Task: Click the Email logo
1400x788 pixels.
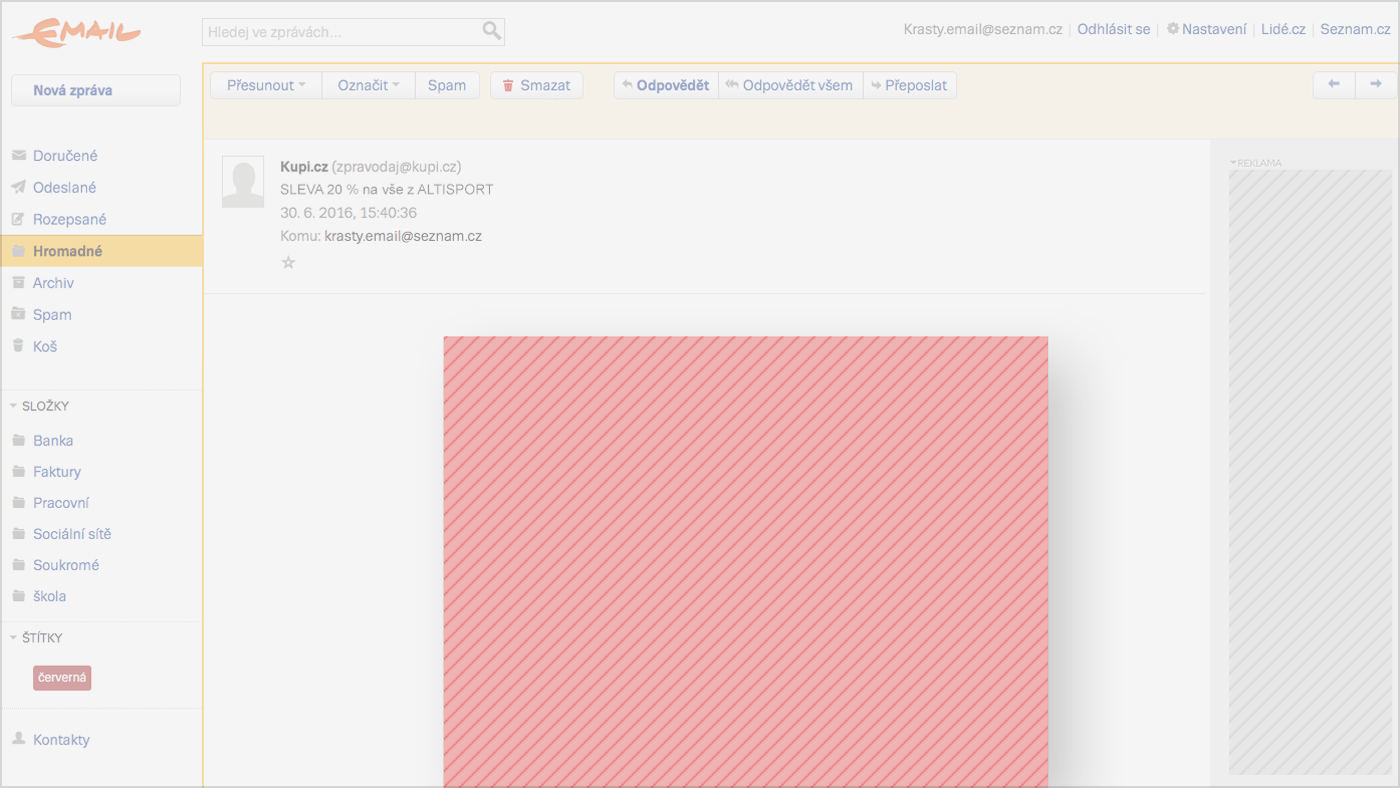Action: click(77, 32)
